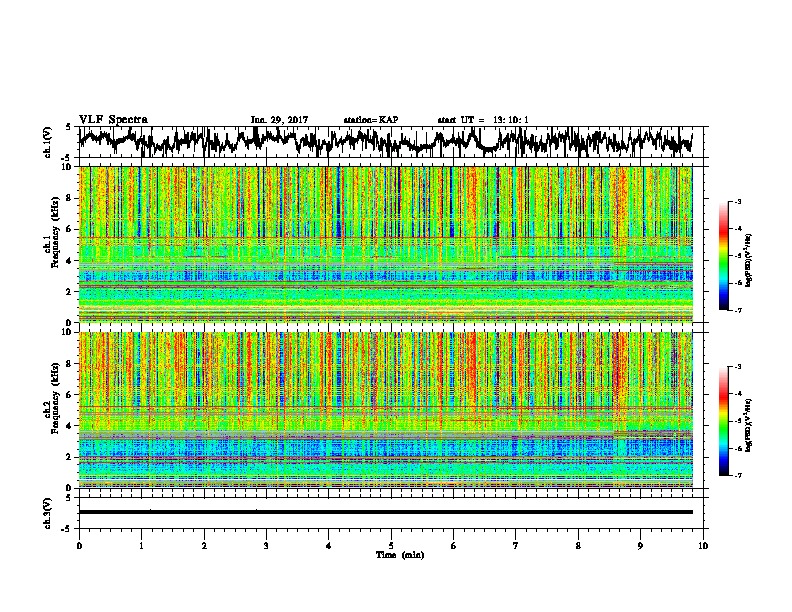Screen dimensions: 792x612
Task: Click time axis tick label '7'
Action: coord(516,546)
